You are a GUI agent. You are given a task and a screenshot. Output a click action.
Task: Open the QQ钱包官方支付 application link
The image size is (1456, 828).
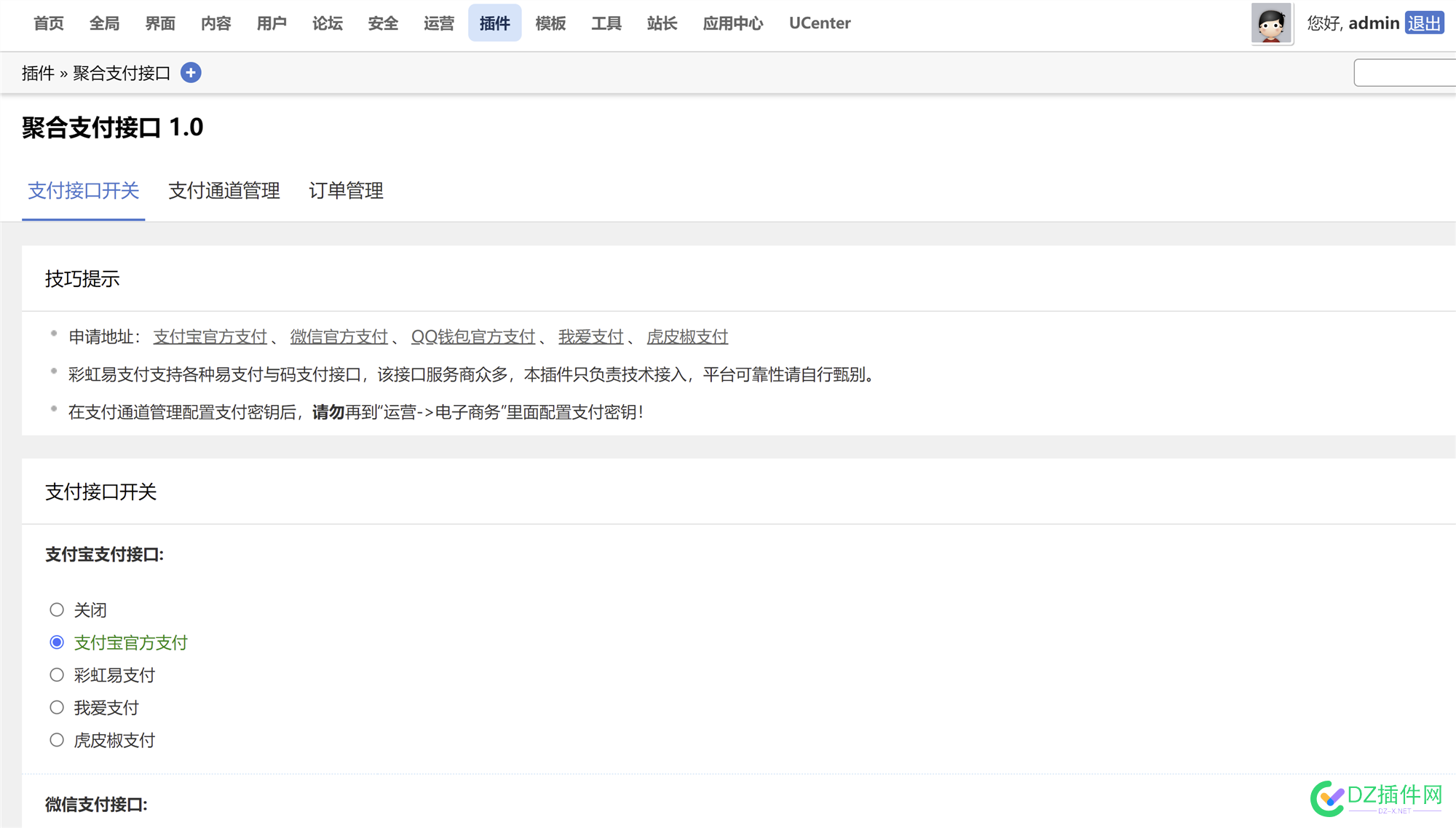point(473,336)
